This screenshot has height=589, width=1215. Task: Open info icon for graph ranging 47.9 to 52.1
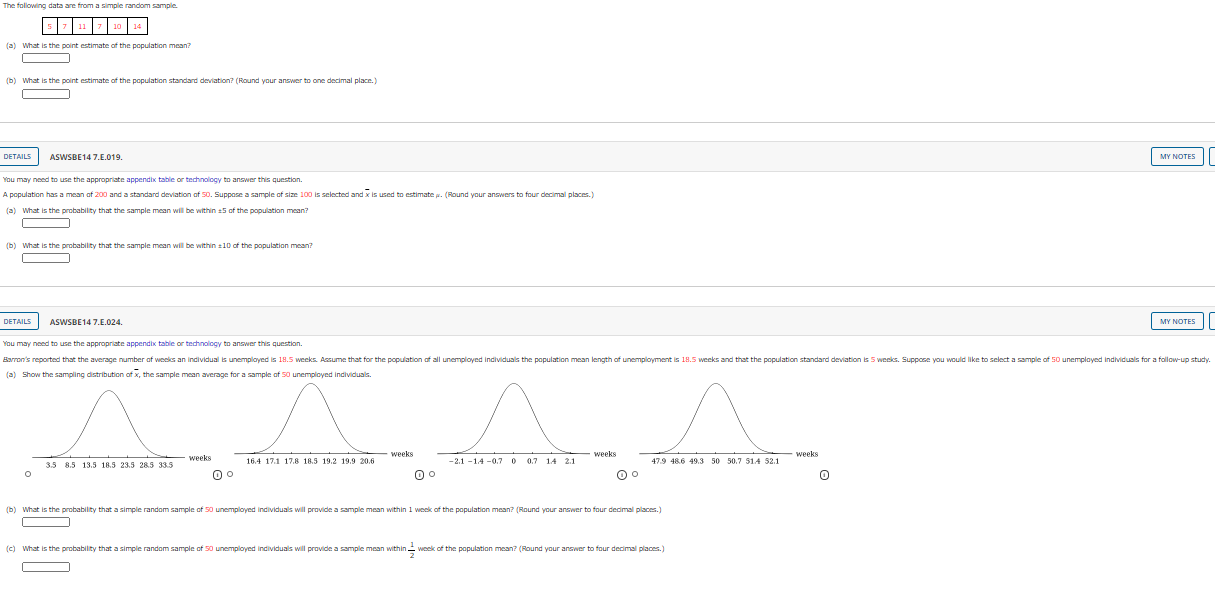823,474
